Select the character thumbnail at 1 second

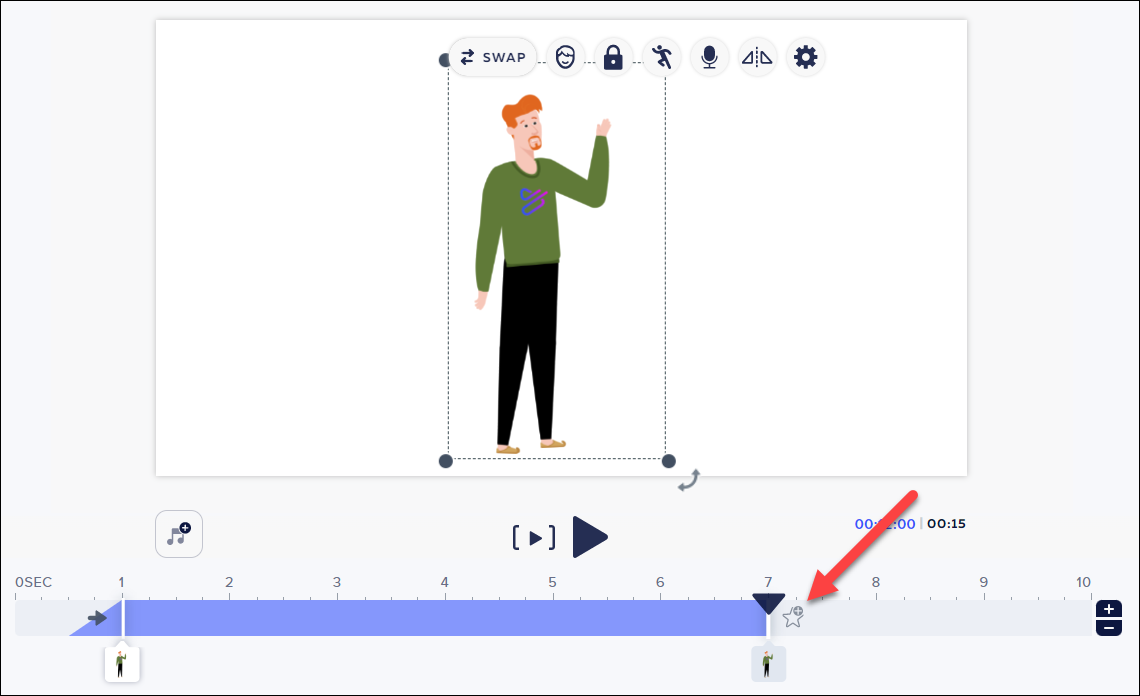[x=121, y=663]
